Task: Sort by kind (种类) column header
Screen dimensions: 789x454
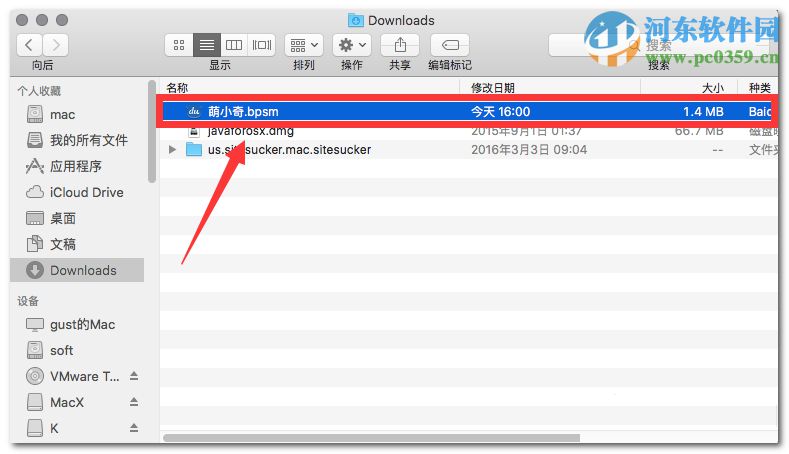Action: point(758,88)
